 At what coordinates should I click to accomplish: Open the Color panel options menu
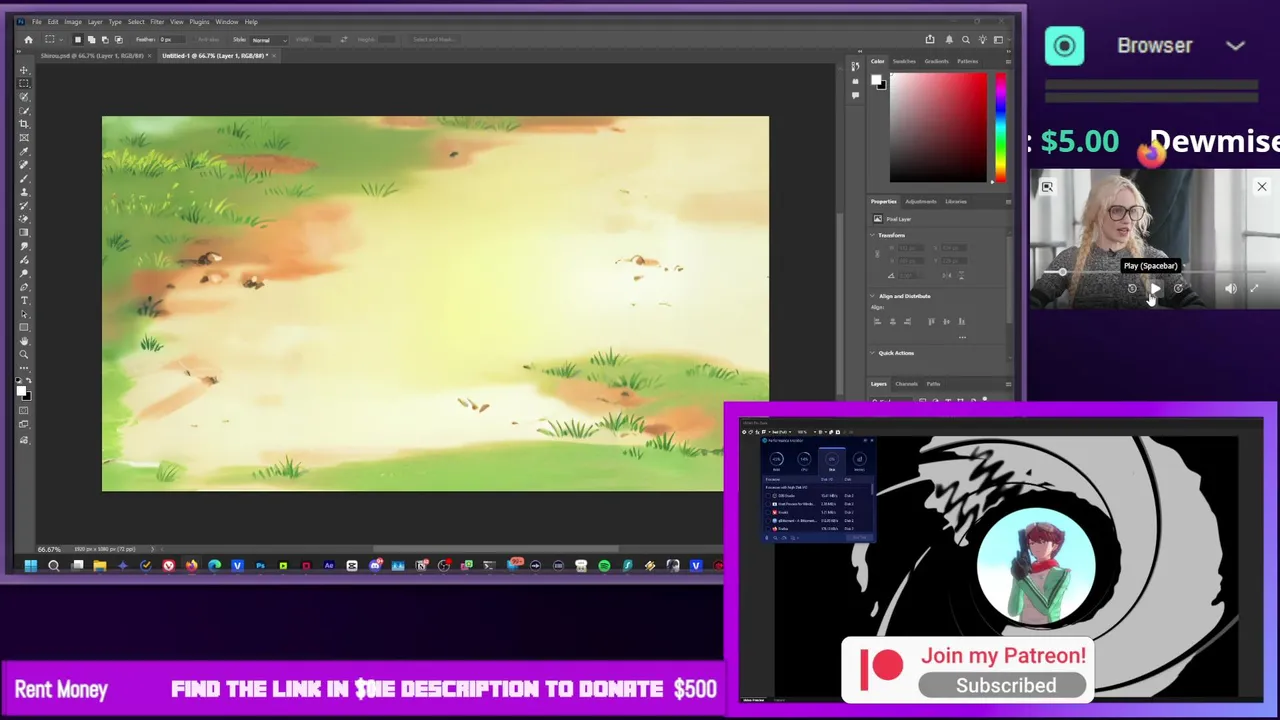(x=1008, y=62)
